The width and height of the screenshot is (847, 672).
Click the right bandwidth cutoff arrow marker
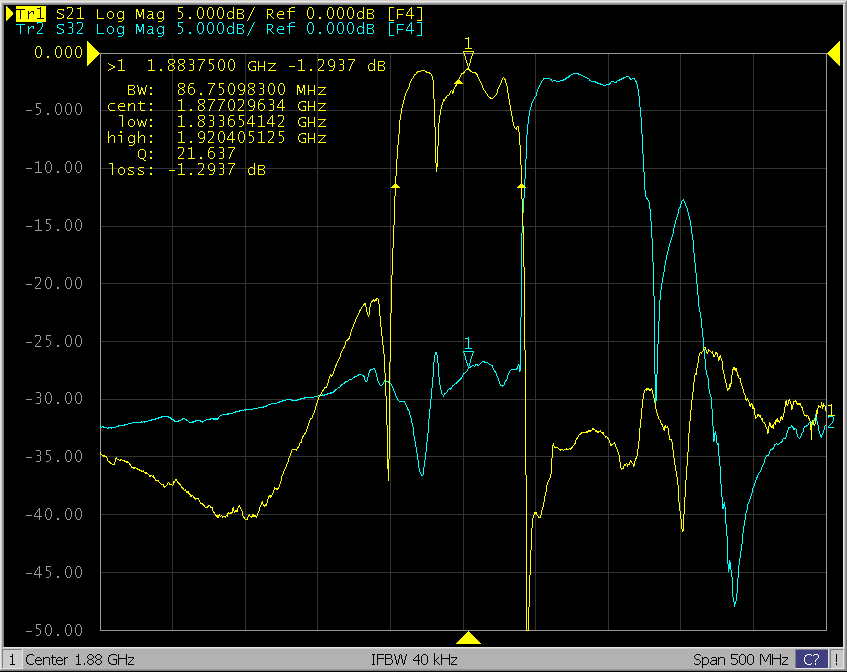[x=521, y=185]
